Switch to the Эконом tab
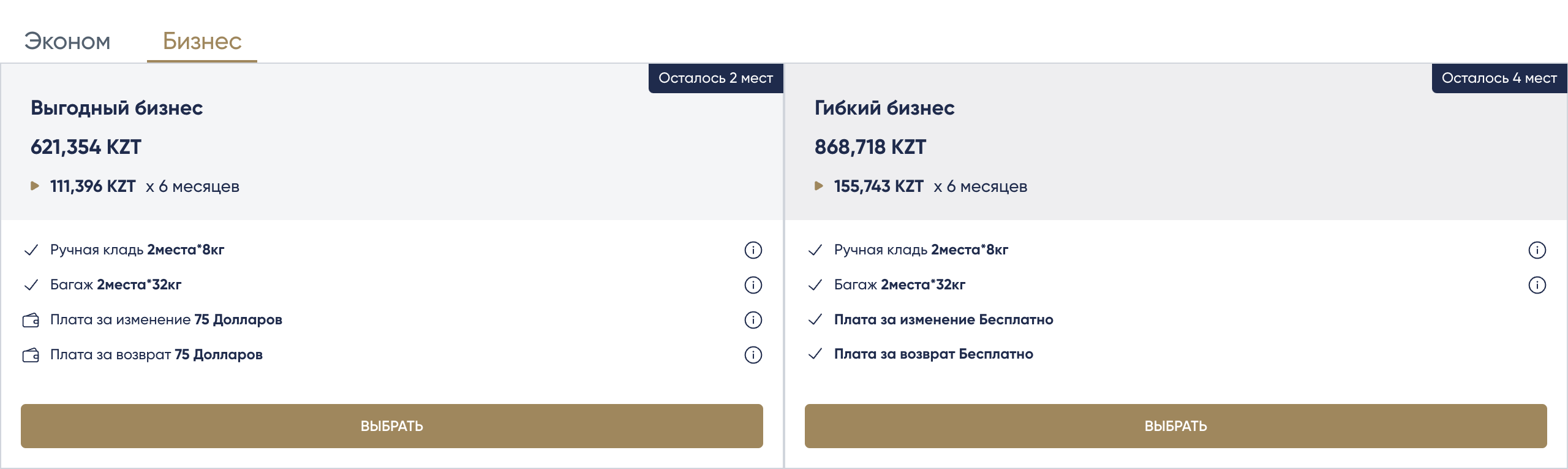This screenshot has height=469, width=1568. (67, 42)
